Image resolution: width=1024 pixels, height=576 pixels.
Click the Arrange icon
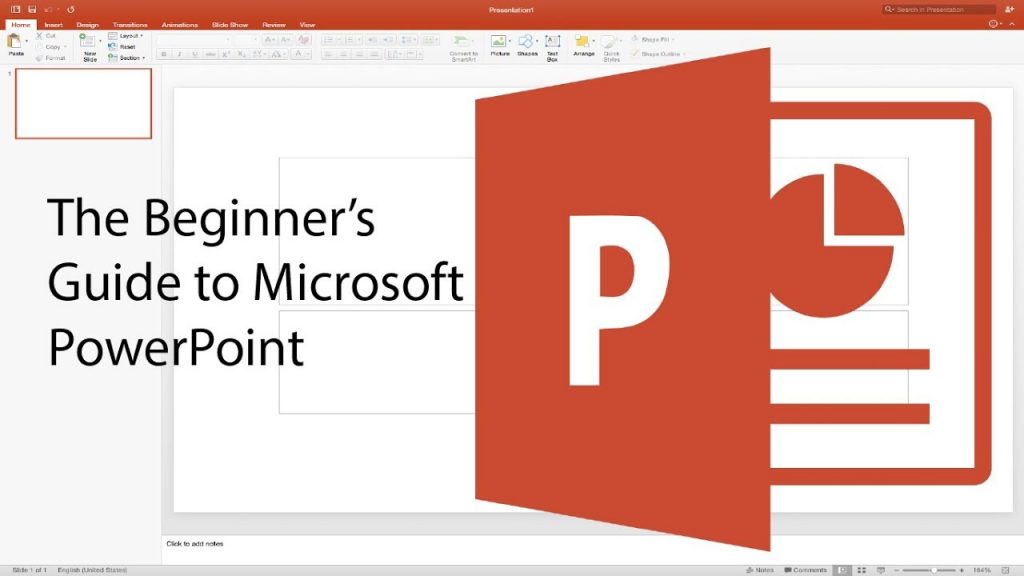(583, 43)
